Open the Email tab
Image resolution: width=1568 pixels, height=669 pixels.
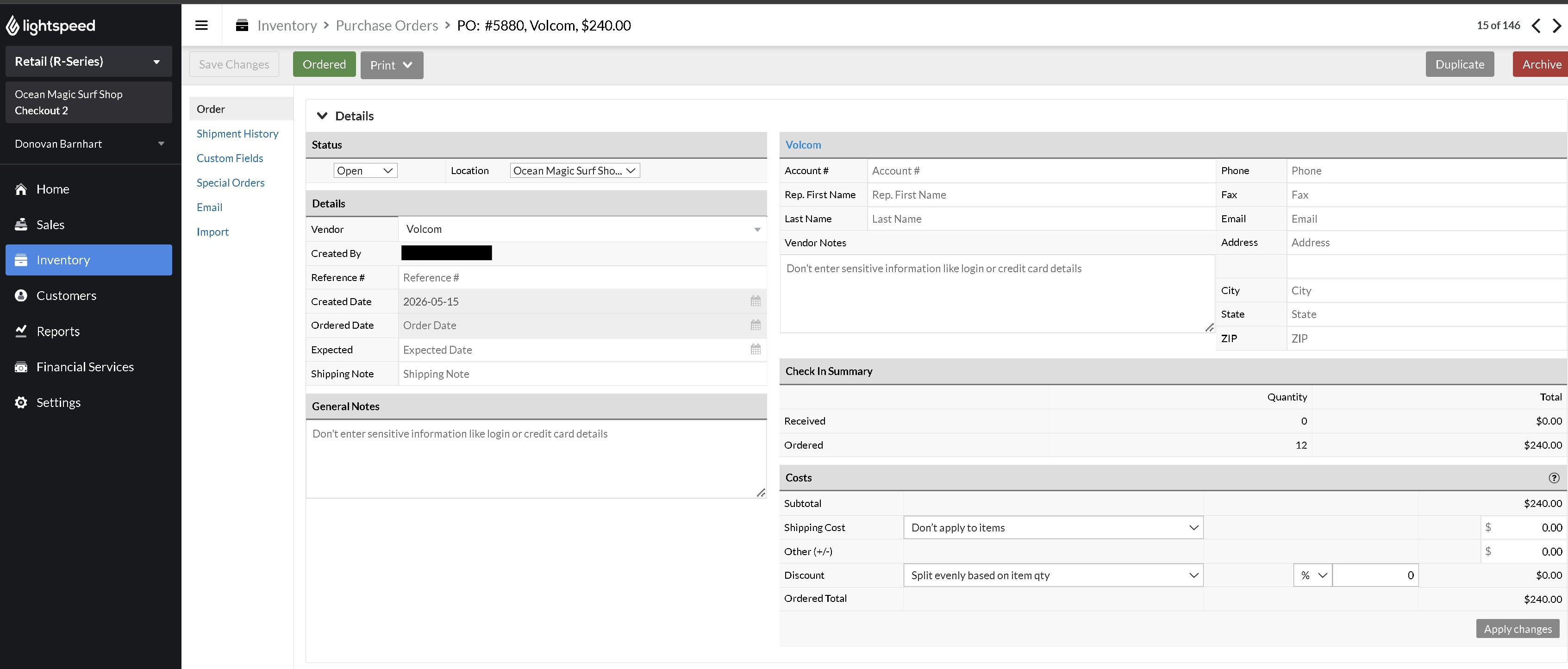point(209,207)
